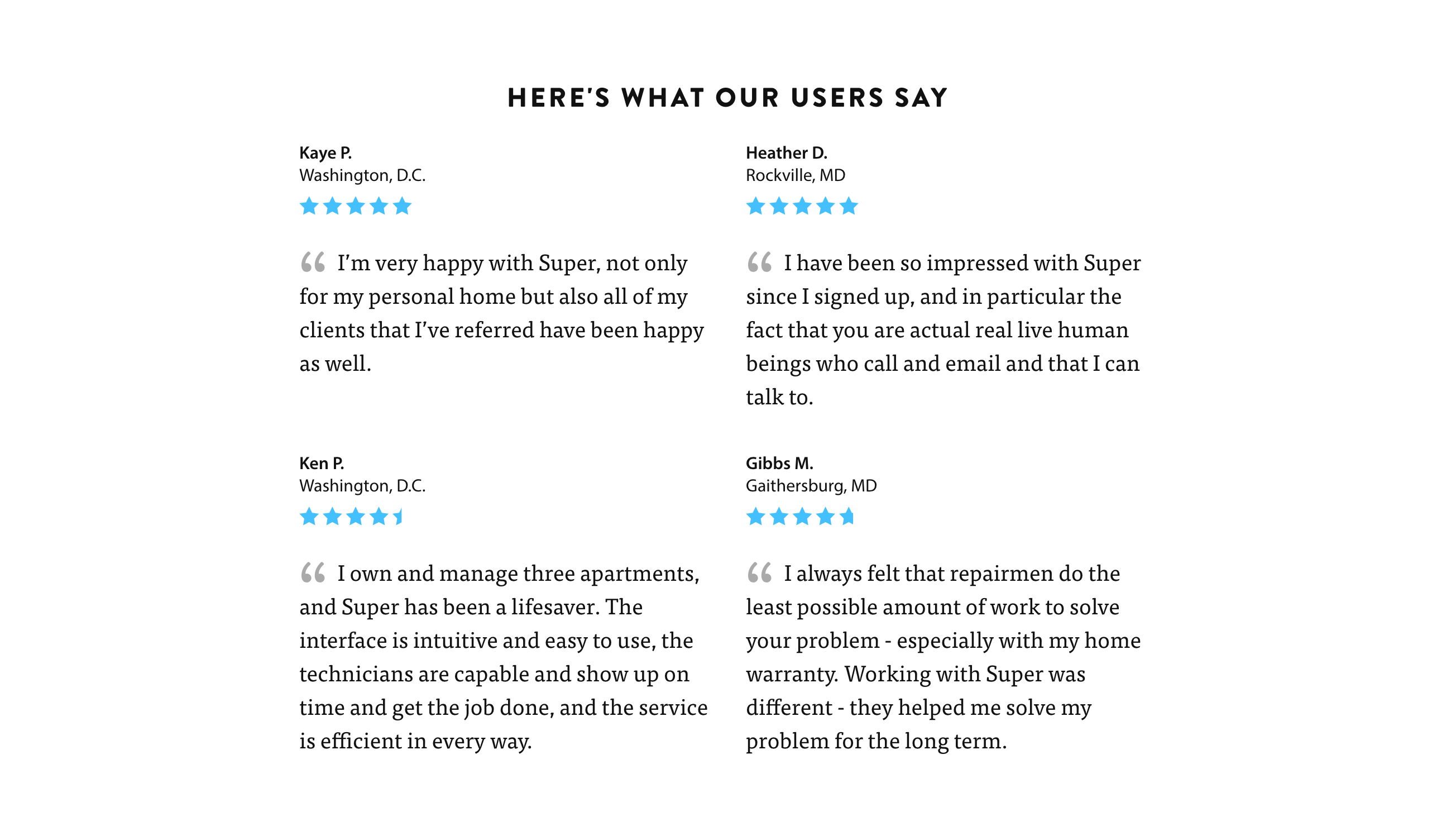The height and width of the screenshot is (831, 1456).
Task: Click Ken P.'s second rating star
Action: (333, 516)
